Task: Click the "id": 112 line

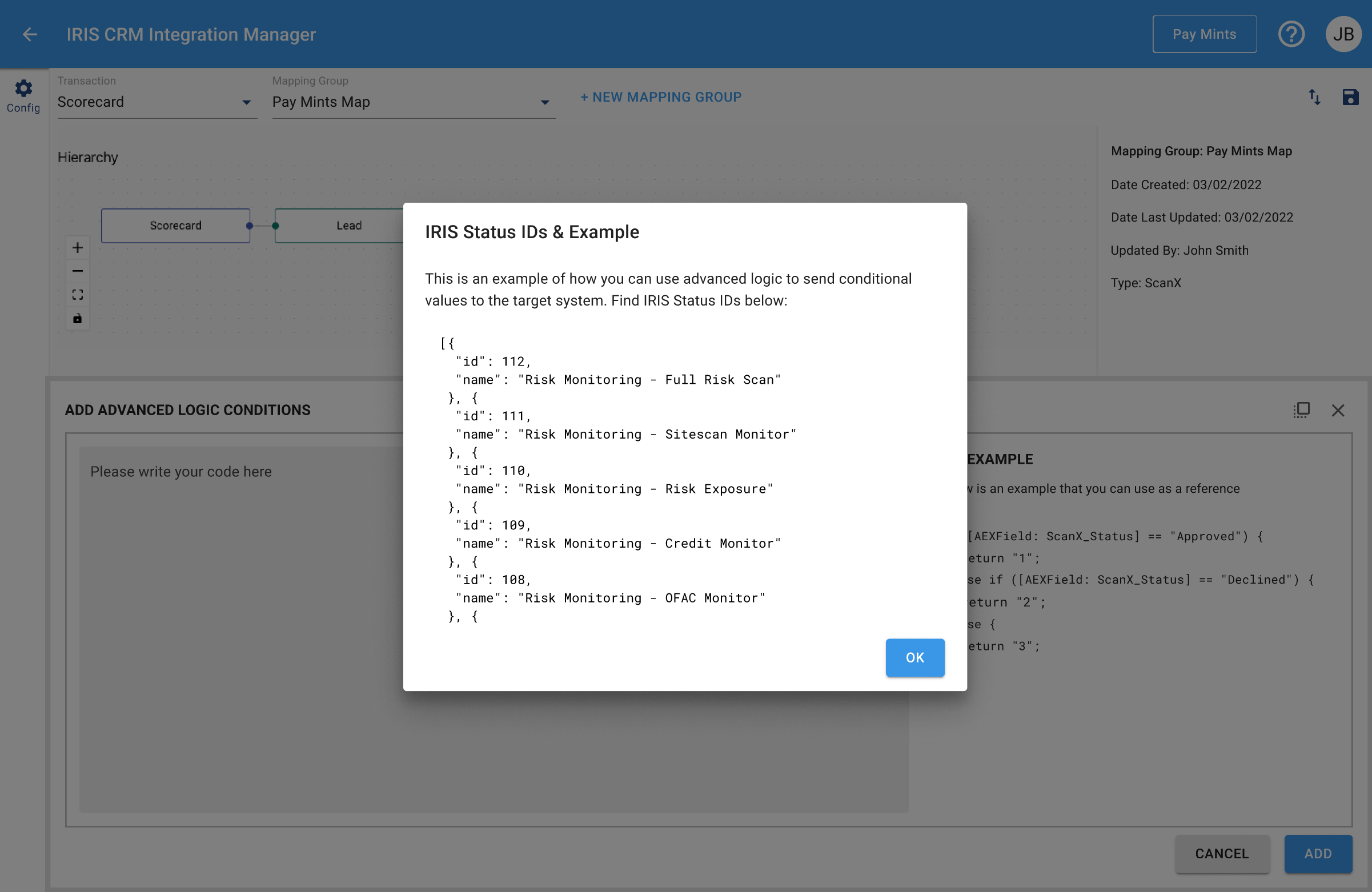Action: [493, 361]
